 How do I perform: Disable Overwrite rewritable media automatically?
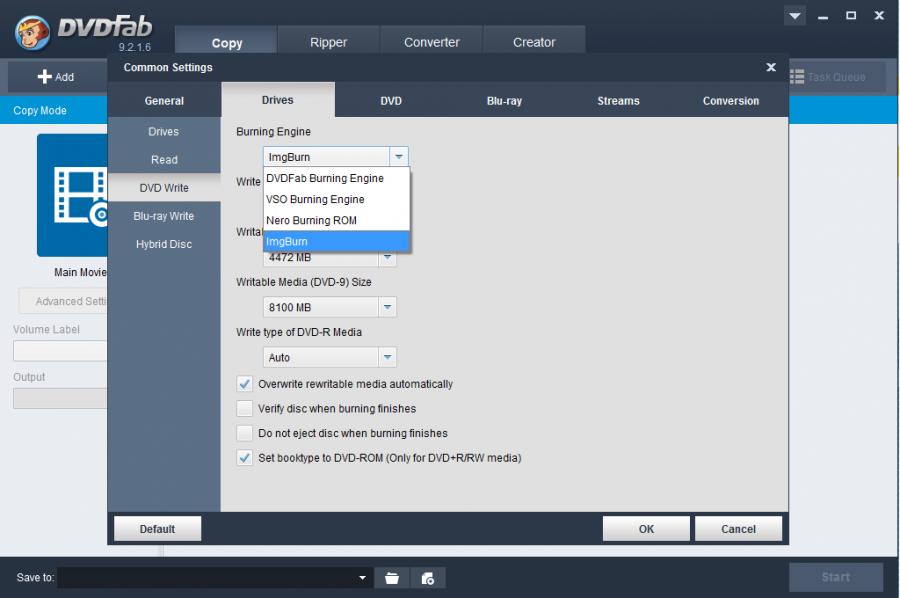click(245, 384)
